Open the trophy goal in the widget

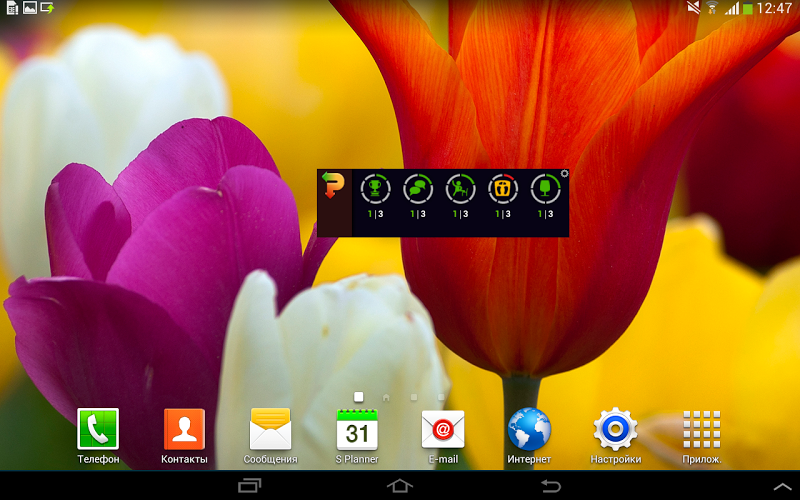[375, 189]
